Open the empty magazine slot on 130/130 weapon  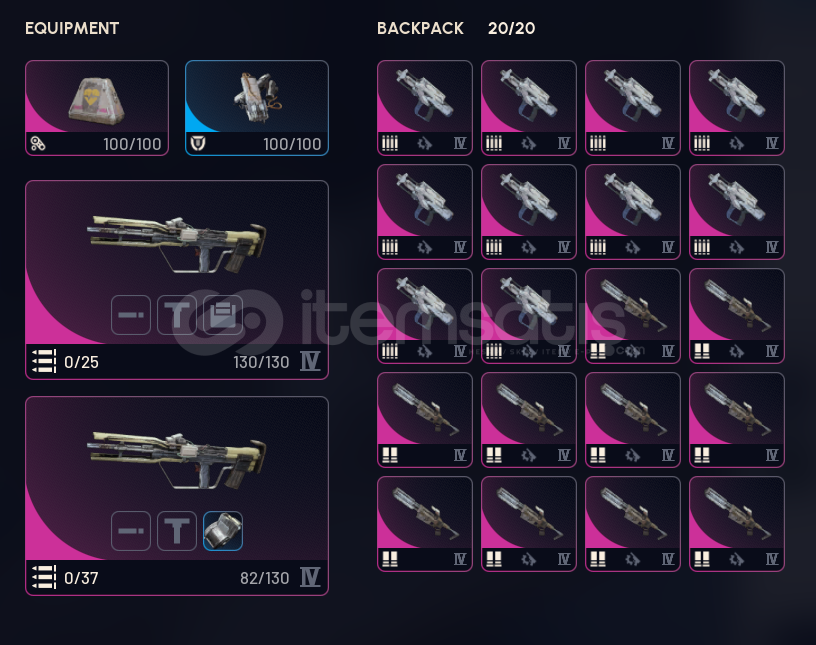coord(223,315)
